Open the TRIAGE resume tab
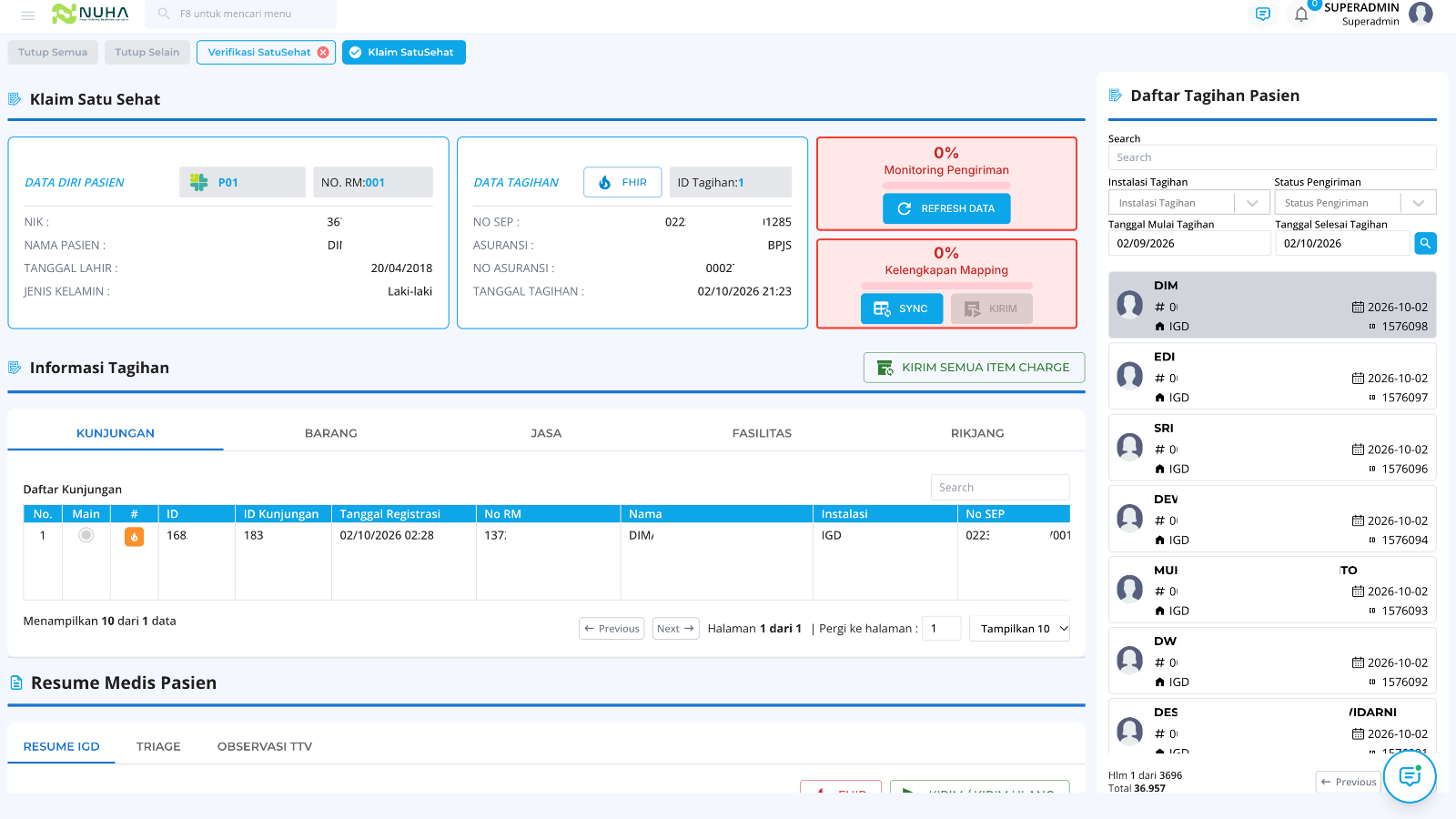Image resolution: width=1456 pixels, height=819 pixels. (x=158, y=747)
